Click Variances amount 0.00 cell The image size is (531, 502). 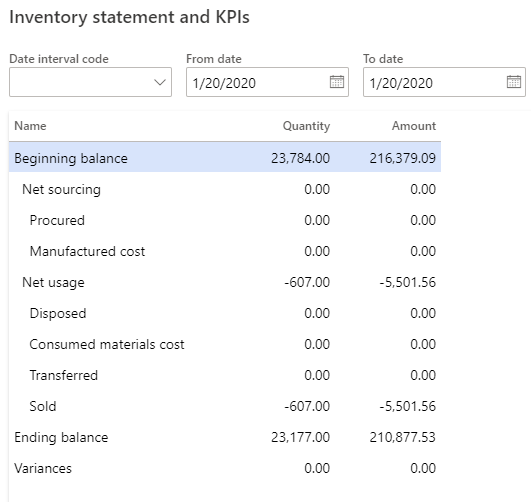click(423, 468)
